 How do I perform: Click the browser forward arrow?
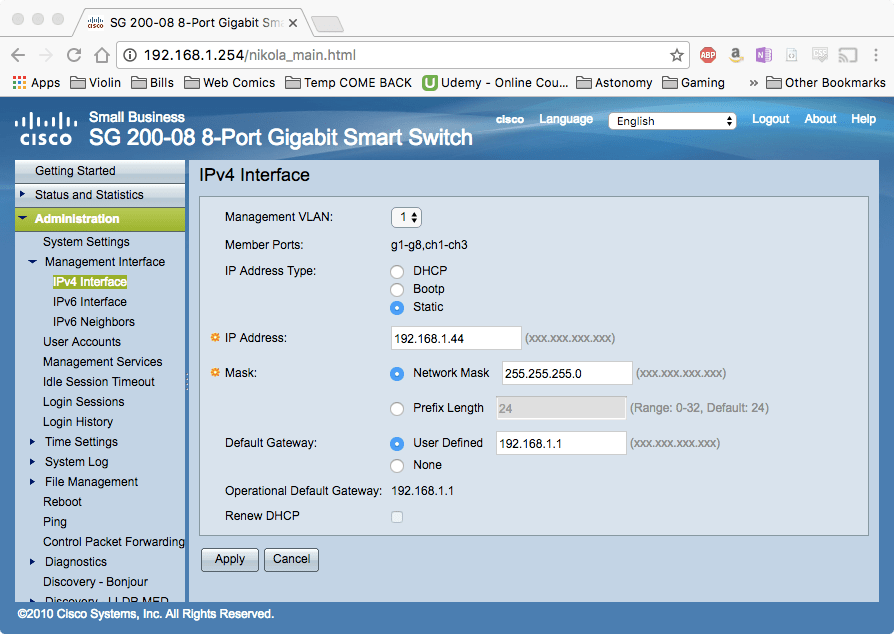(46, 55)
